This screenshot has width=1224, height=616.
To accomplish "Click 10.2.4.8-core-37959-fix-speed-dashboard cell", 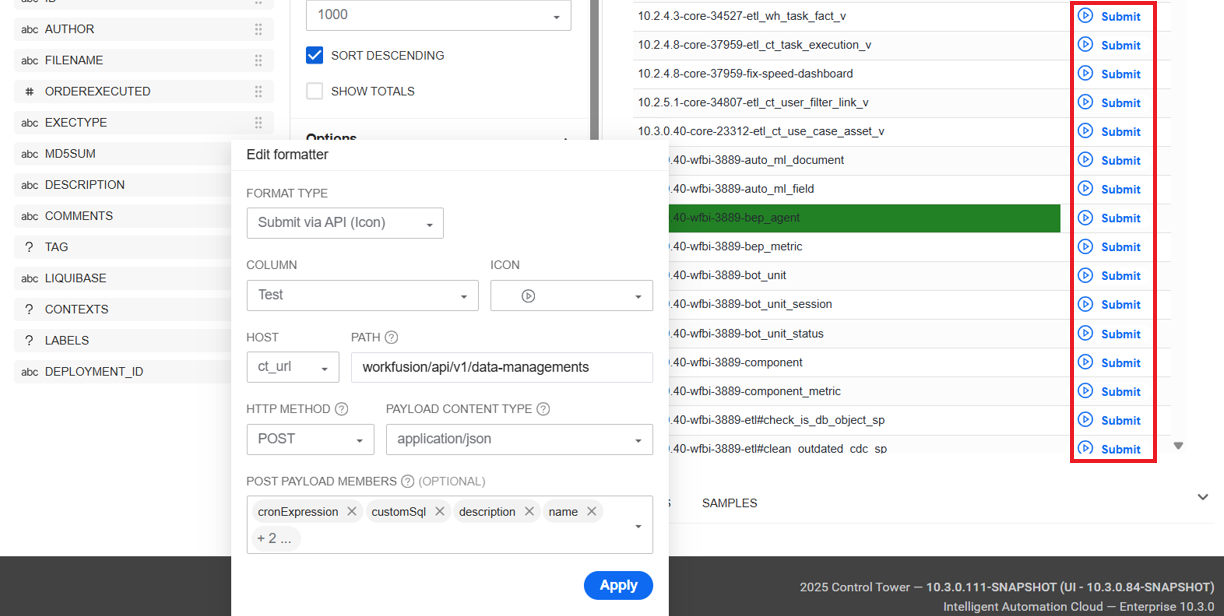I will (849, 73).
